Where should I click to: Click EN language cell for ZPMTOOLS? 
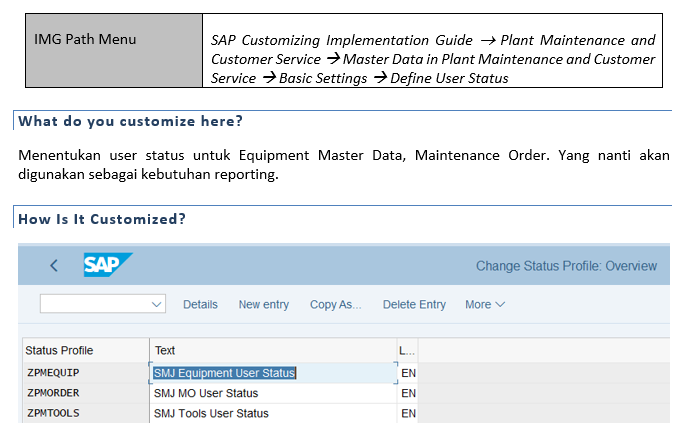tap(408, 413)
